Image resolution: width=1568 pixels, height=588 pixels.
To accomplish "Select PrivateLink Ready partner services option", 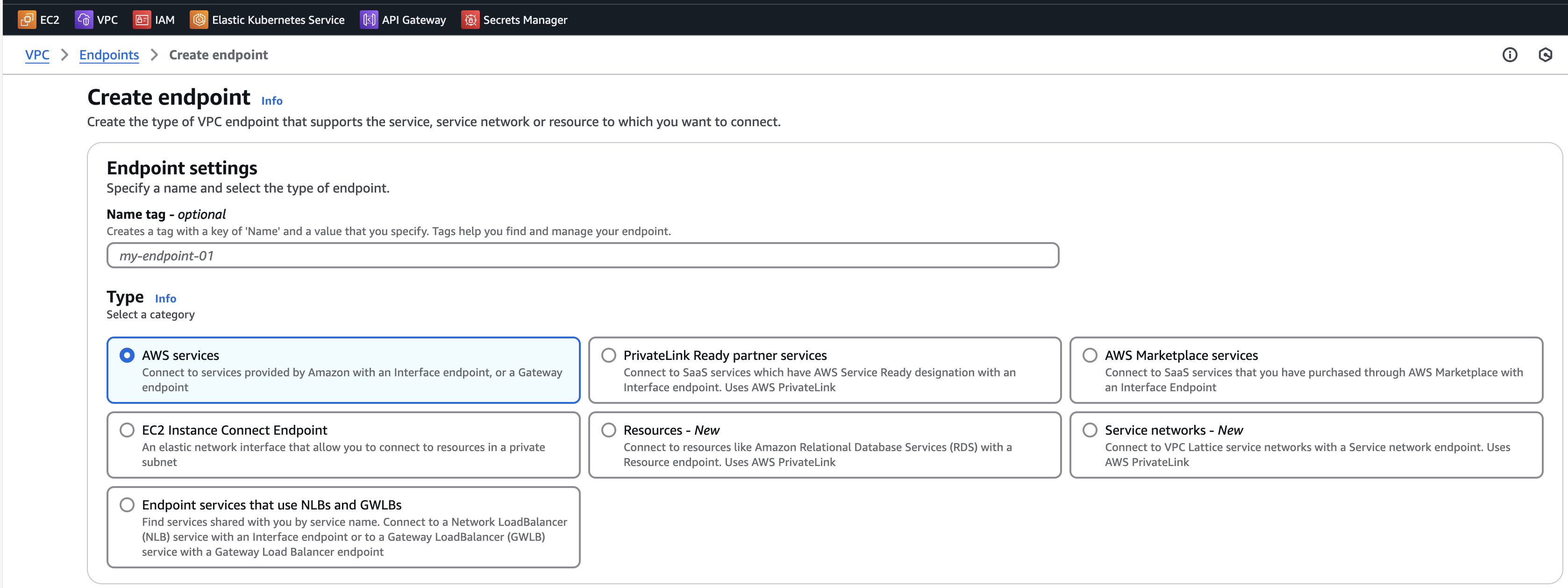I will coord(609,355).
